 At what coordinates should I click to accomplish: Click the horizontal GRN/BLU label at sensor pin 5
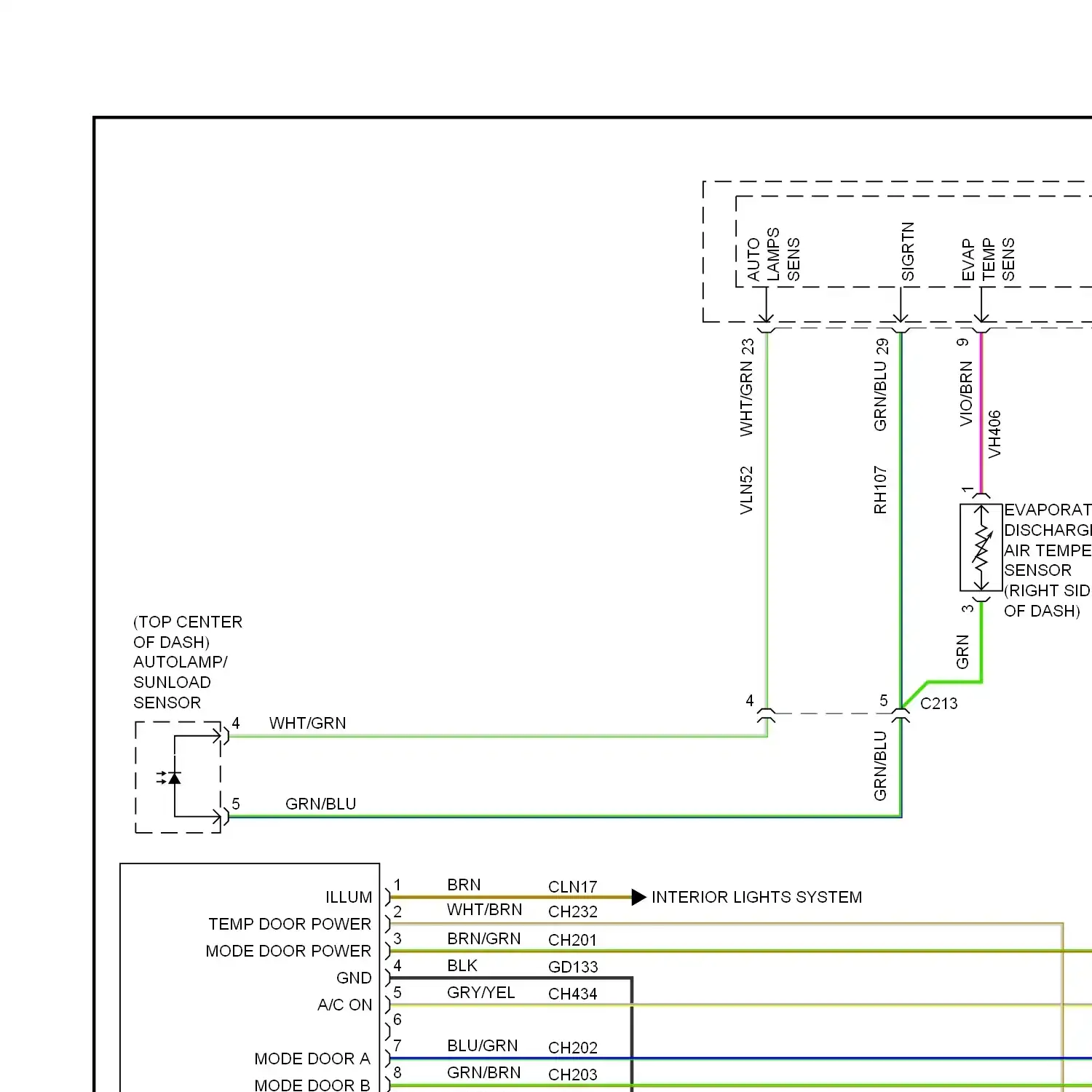(320, 804)
